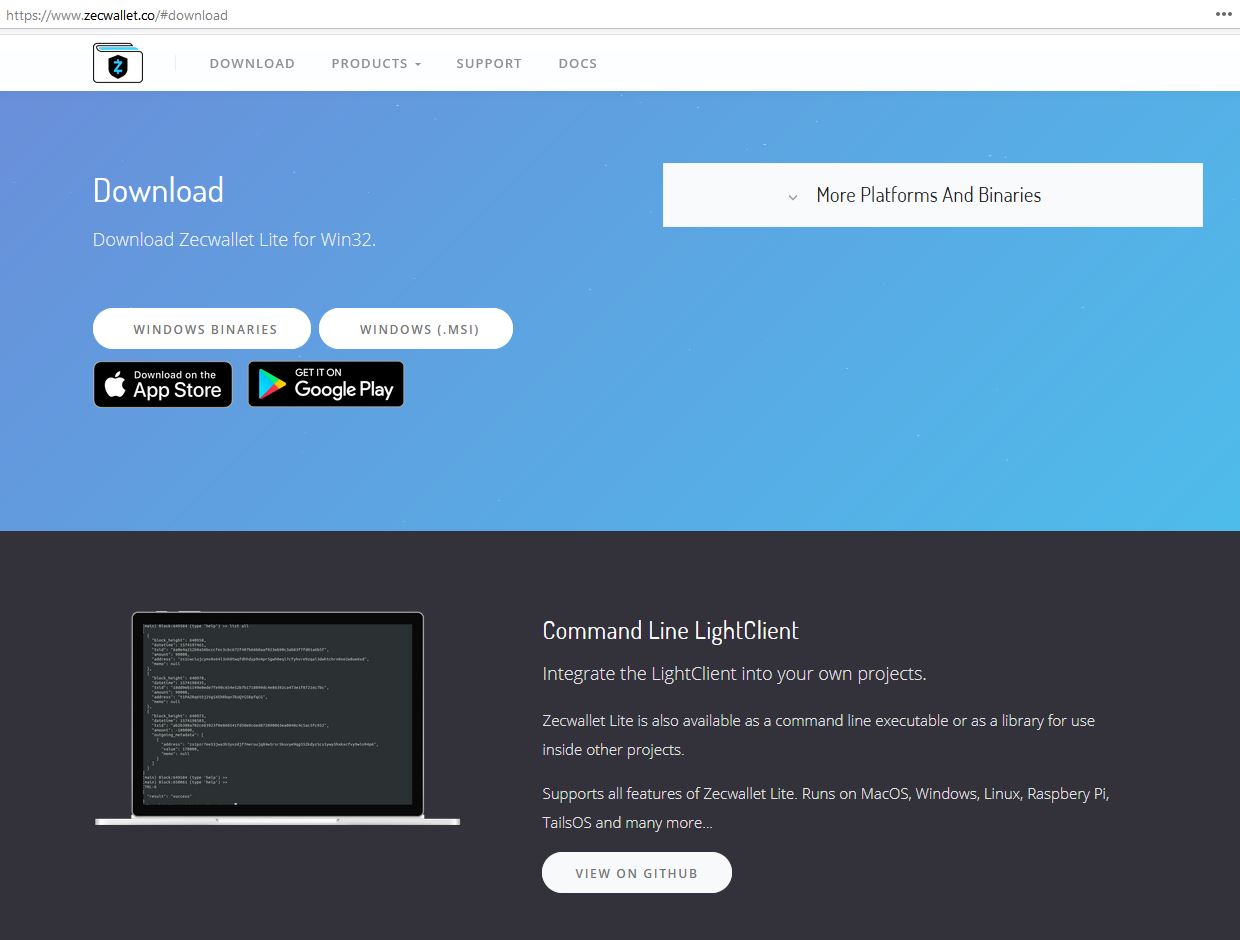Open the SUPPORT navigation item

point(489,63)
